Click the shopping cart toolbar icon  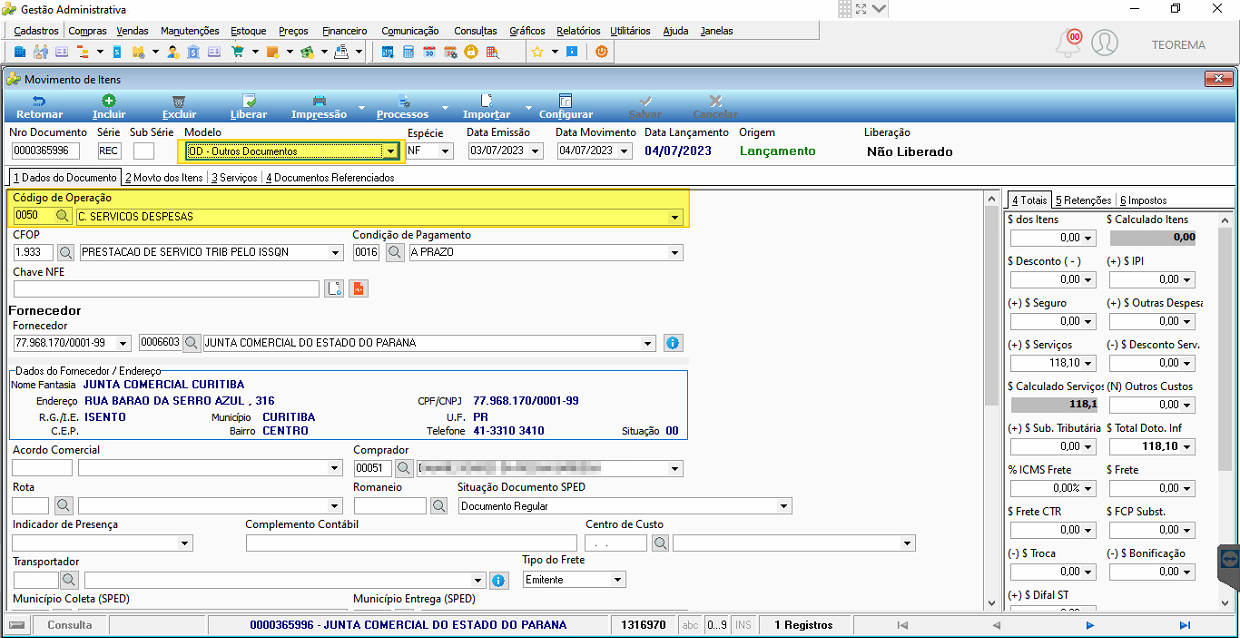239,51
